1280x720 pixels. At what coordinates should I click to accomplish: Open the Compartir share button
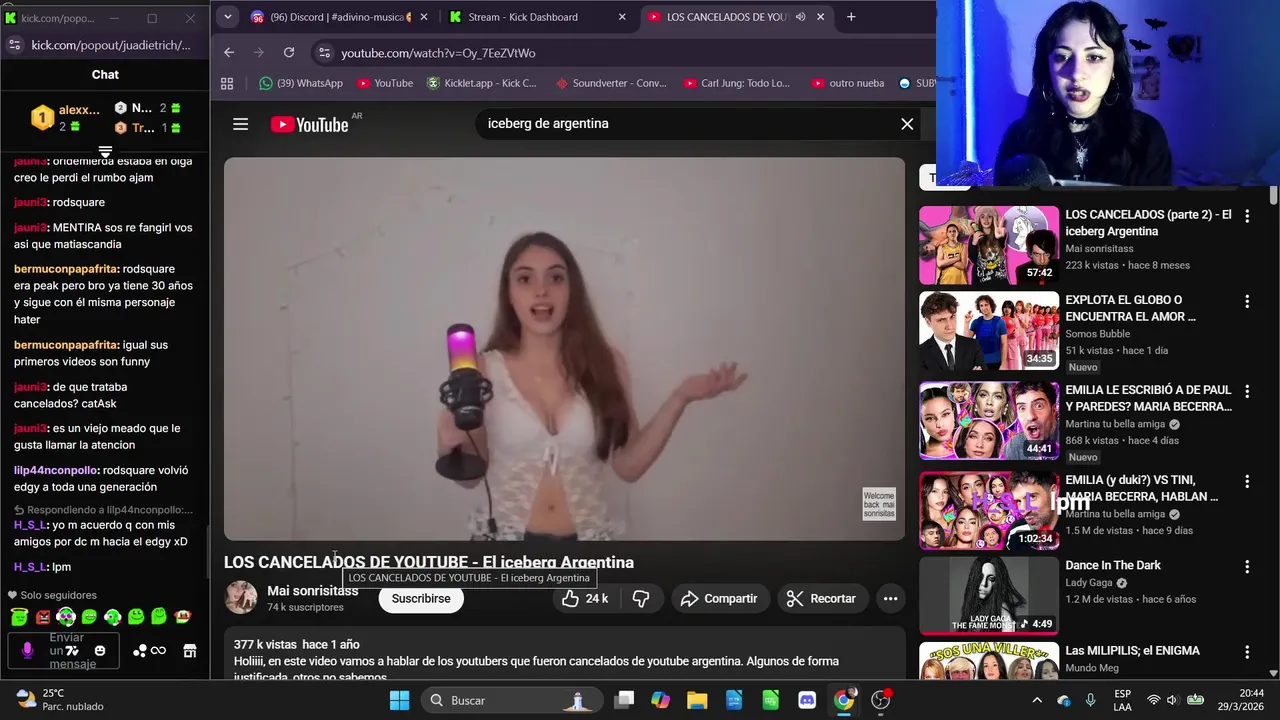click(719, 598)
